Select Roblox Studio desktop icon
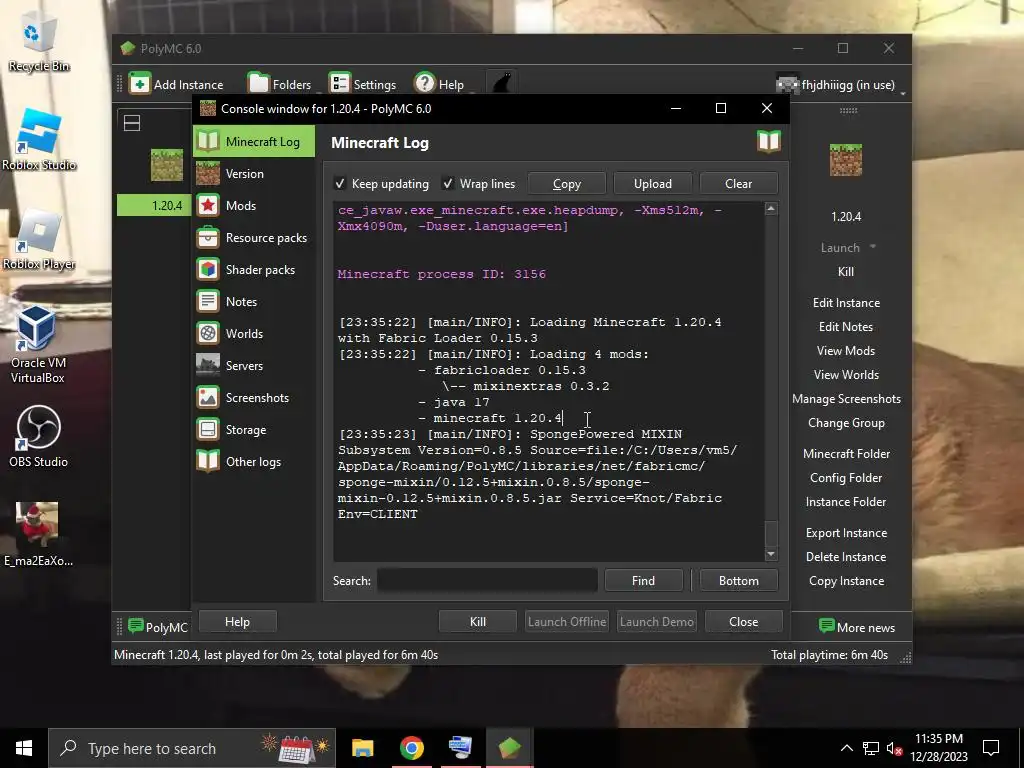The height and width of the screenshot is (768, 1024). point(39,139)
